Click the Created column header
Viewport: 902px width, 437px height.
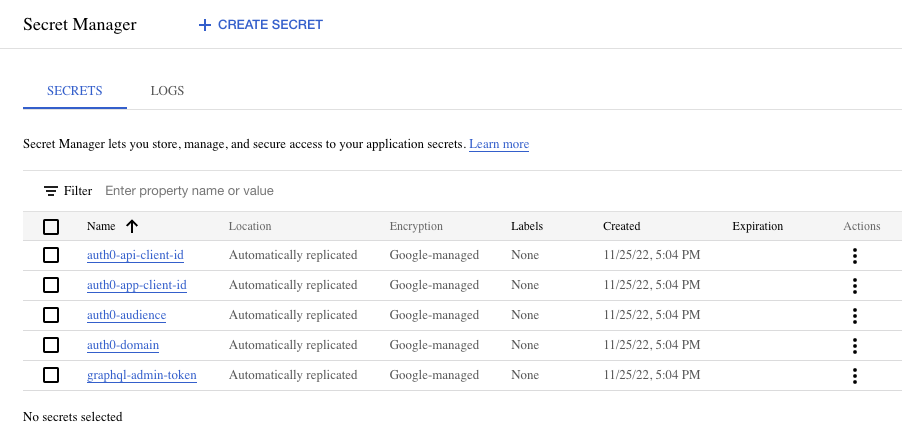621,226
